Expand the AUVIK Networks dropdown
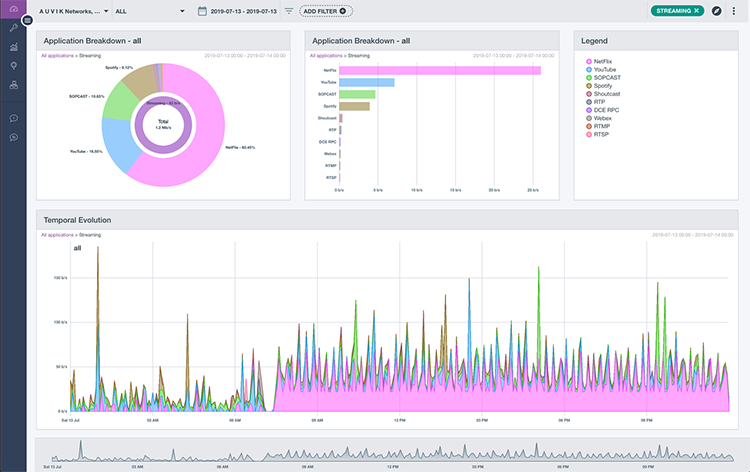 70,11
